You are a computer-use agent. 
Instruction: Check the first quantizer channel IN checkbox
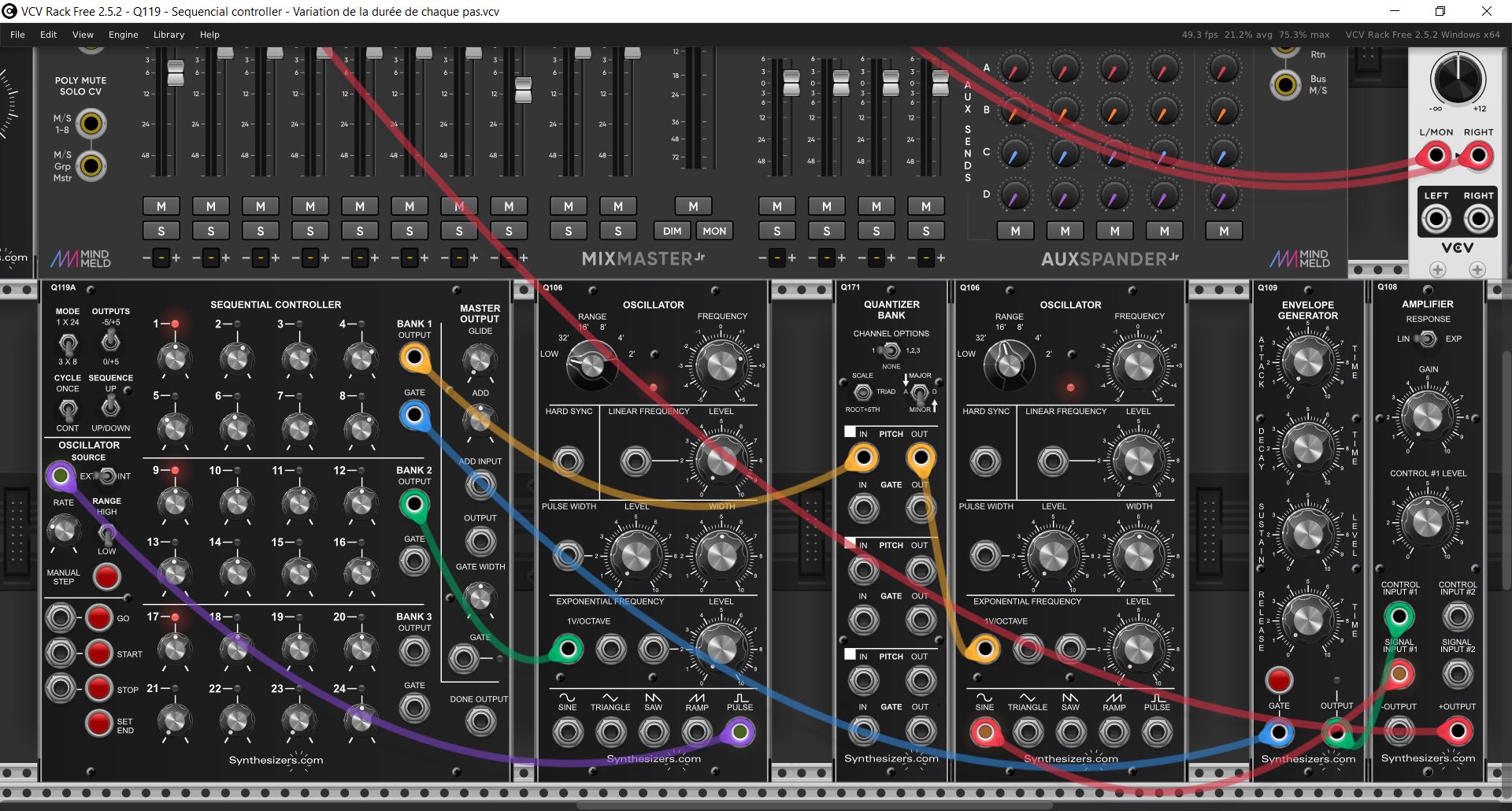[850, 432]
